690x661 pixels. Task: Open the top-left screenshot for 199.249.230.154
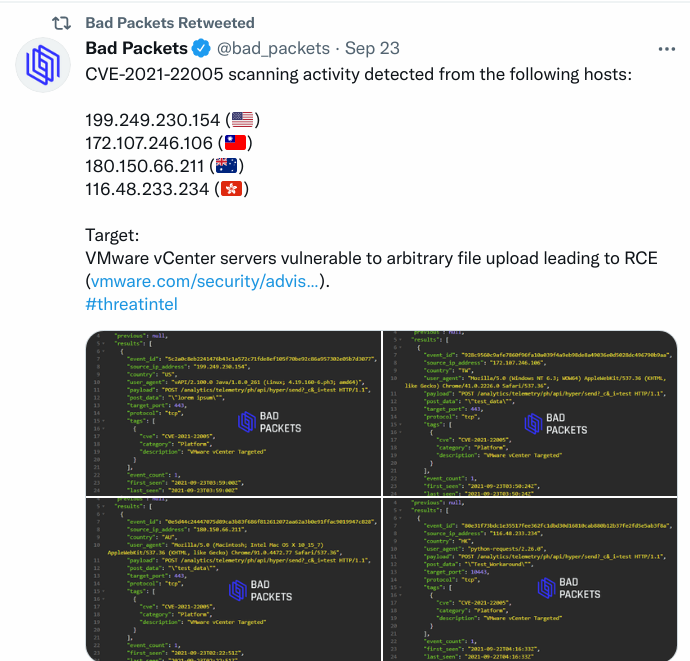coord(233,413)
